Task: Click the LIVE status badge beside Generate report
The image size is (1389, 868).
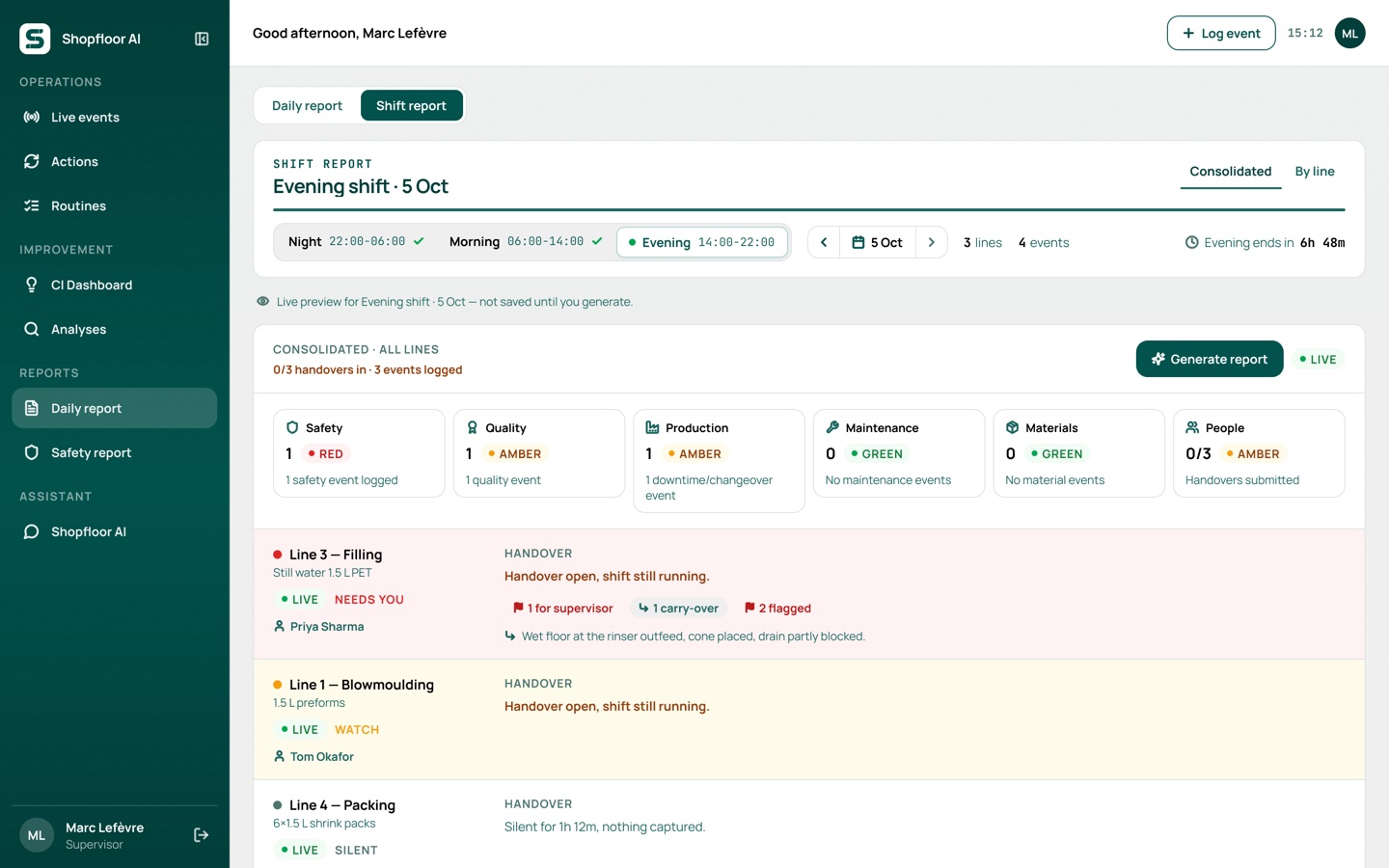Action: click(1318, 360)
